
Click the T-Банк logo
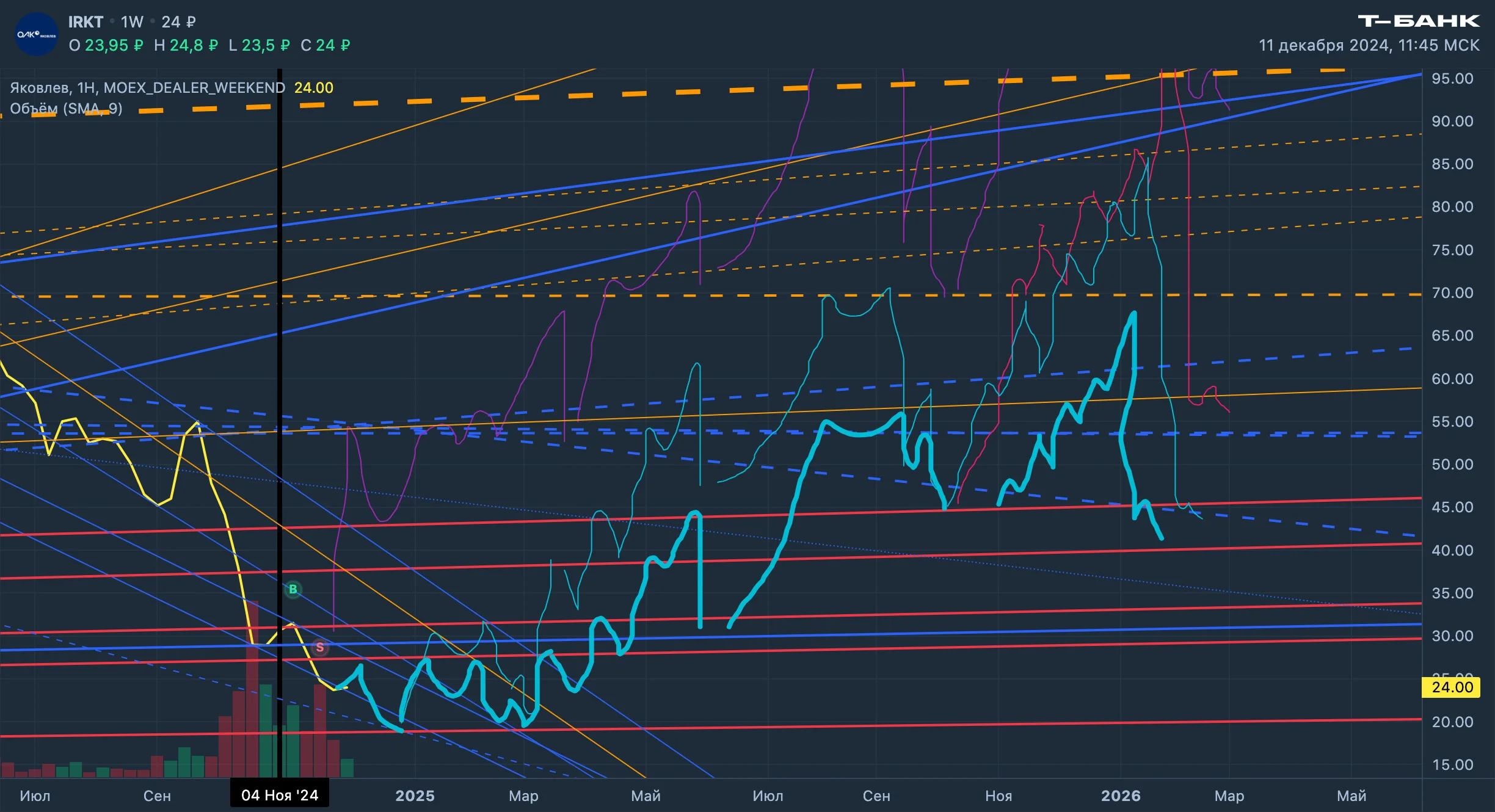[1419, 21]
